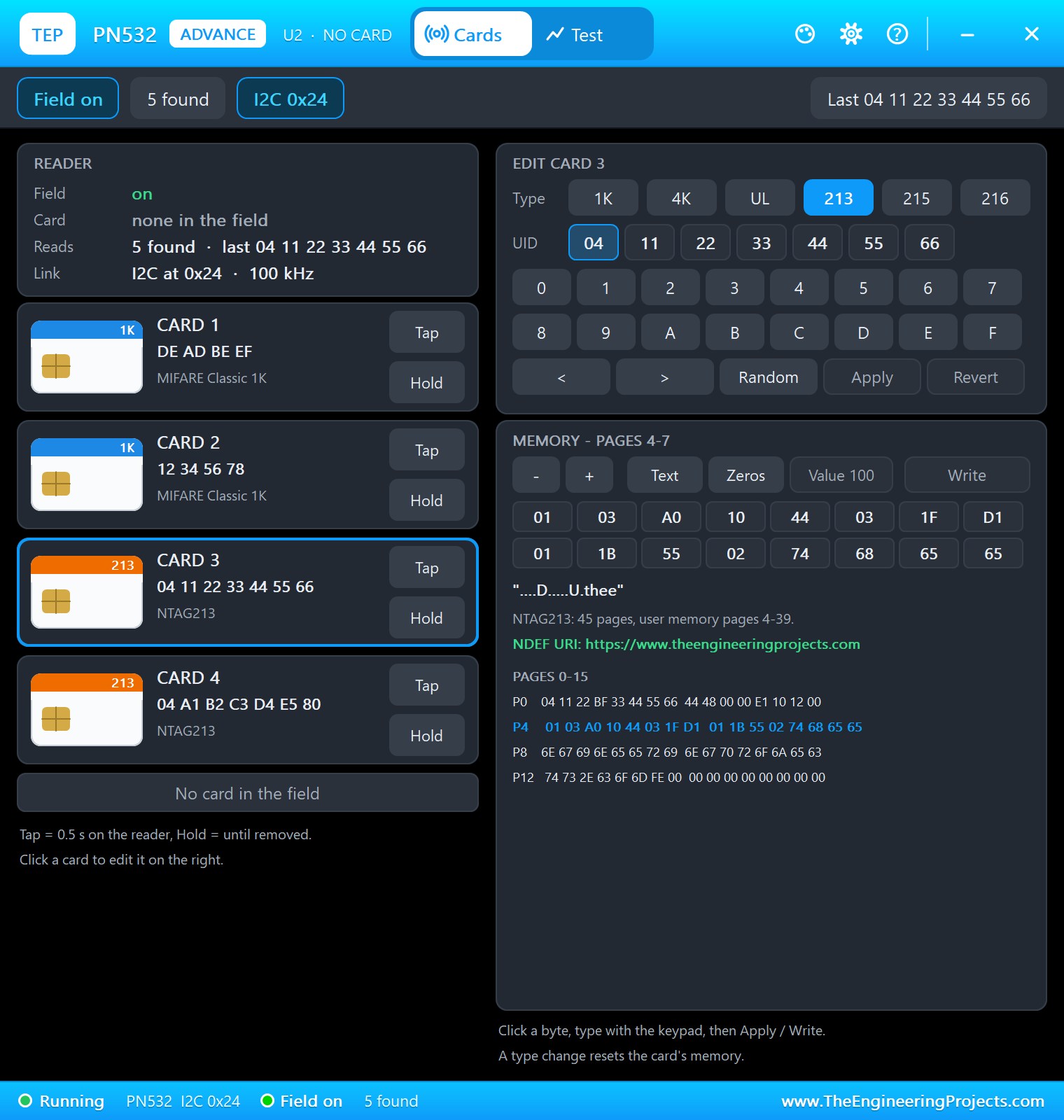Click the Card 1 thumbnail image

(x=87, y=357)
